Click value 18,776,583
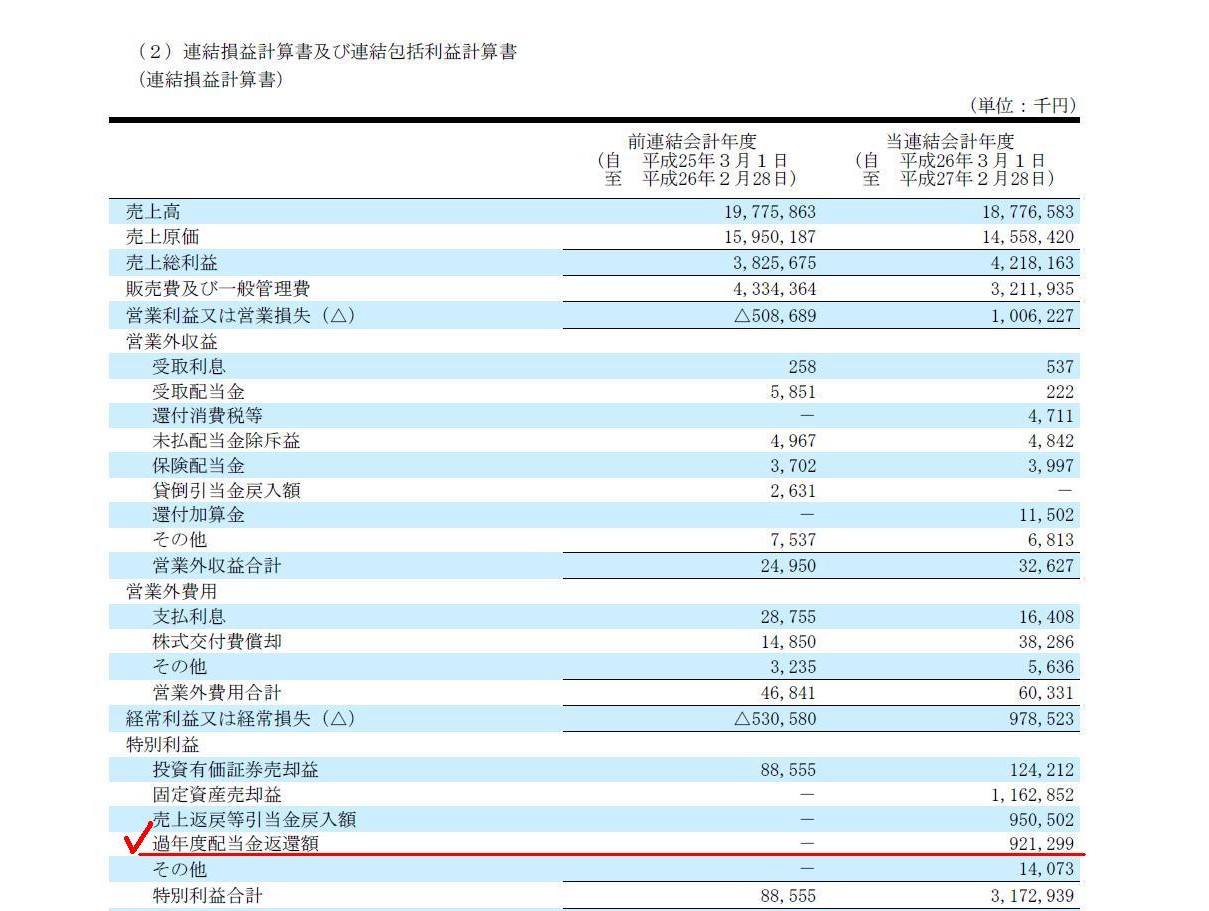 click(1026, 212)
